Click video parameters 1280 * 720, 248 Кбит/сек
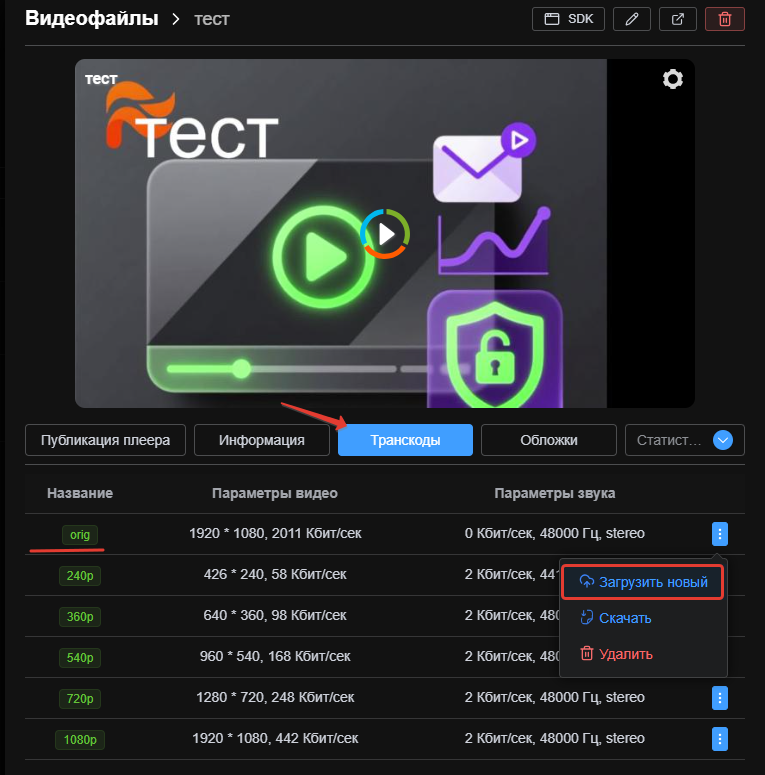The height and width of the screenshot is (775, 765). pos(275,697)
